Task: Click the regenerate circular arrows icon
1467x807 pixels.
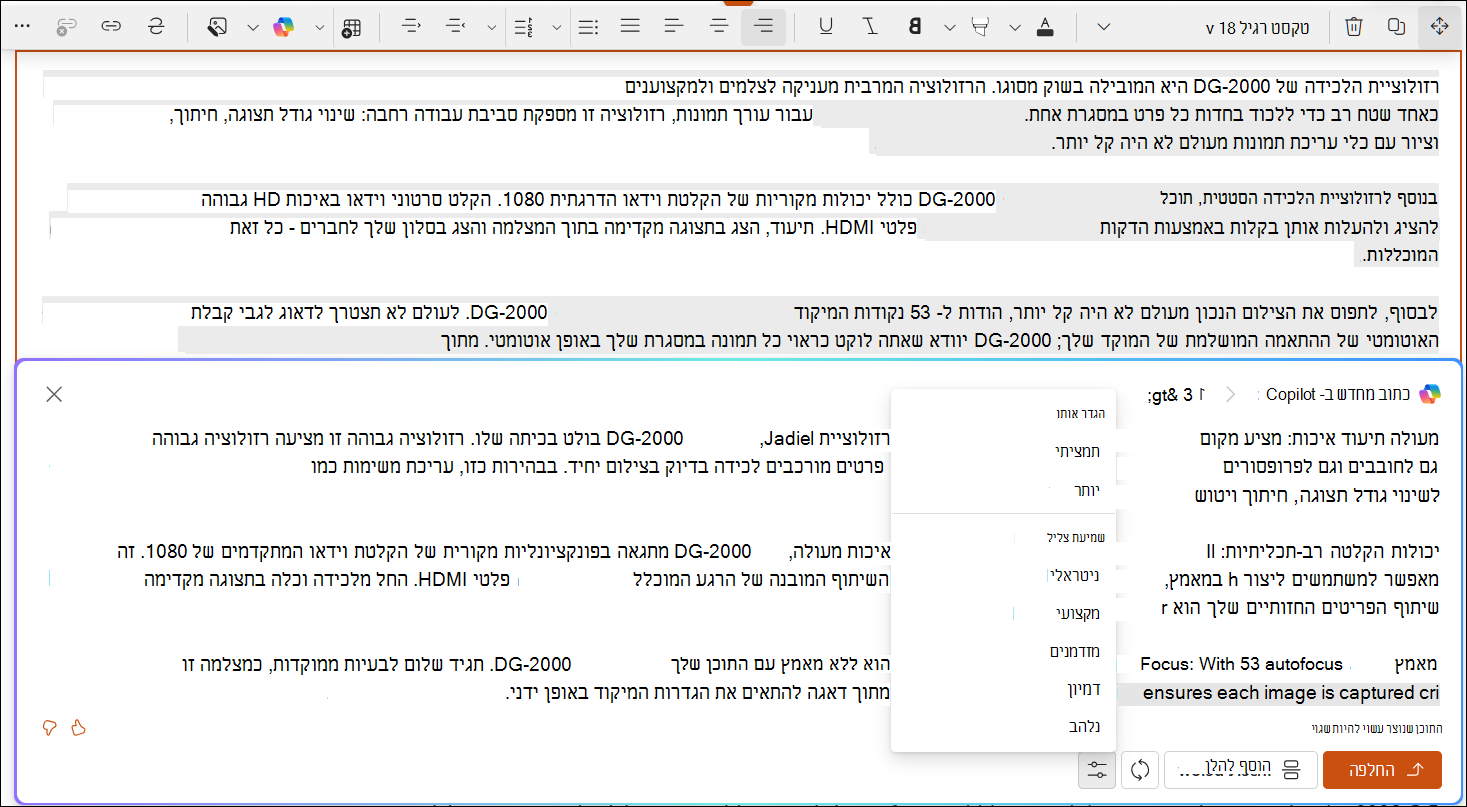Action: point(1140,770)
